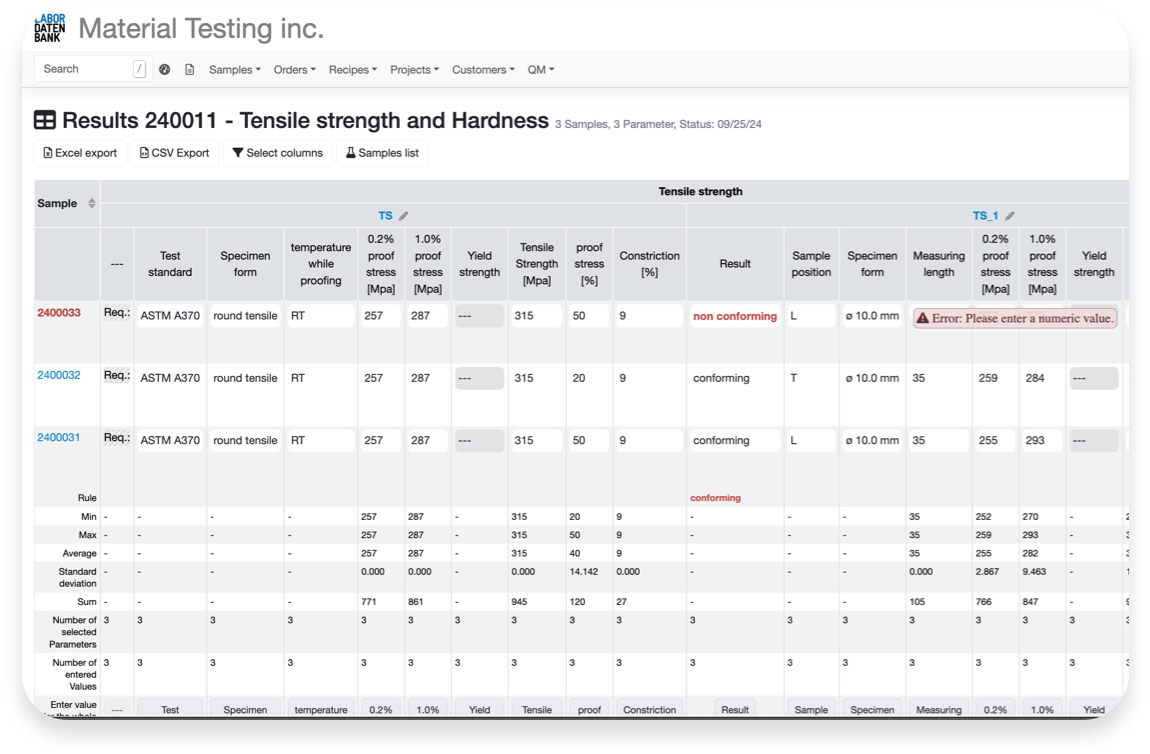
Task: Open sample 2400032 link
Action: (59, 376)
